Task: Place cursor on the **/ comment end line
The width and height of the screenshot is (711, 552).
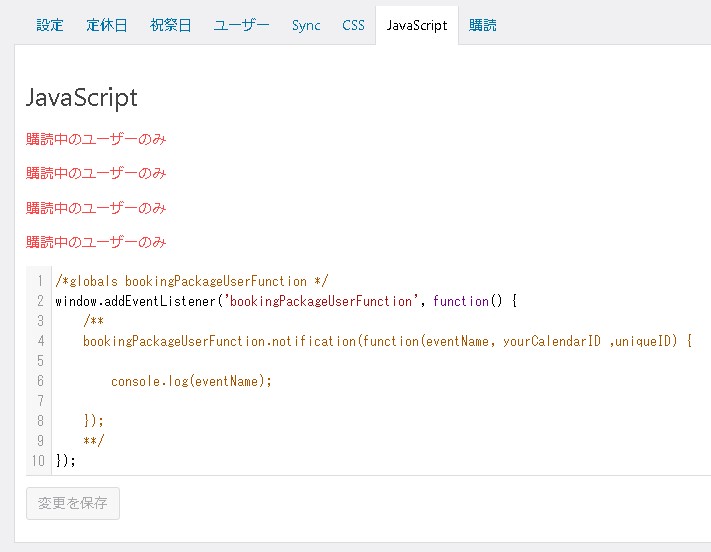Action: click(x=94, y=441)
